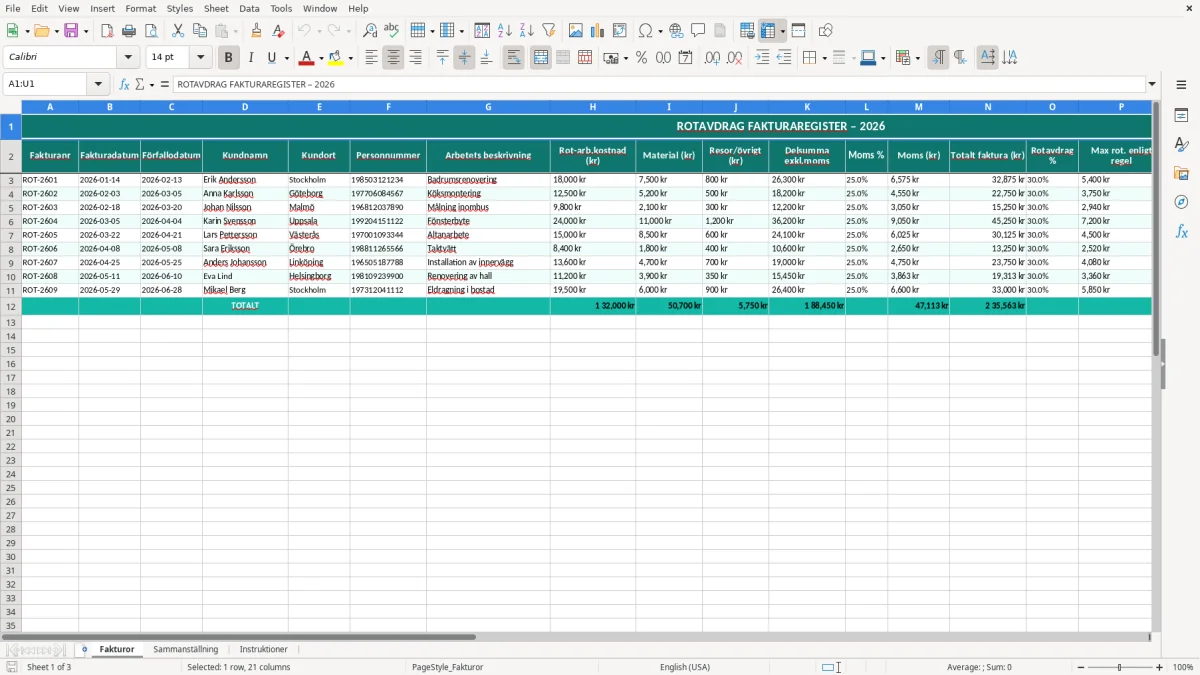Viewport: 1200px width, 675px height.
Task: Select column H header
Action: pyautogui.click(x=592, y=106)
